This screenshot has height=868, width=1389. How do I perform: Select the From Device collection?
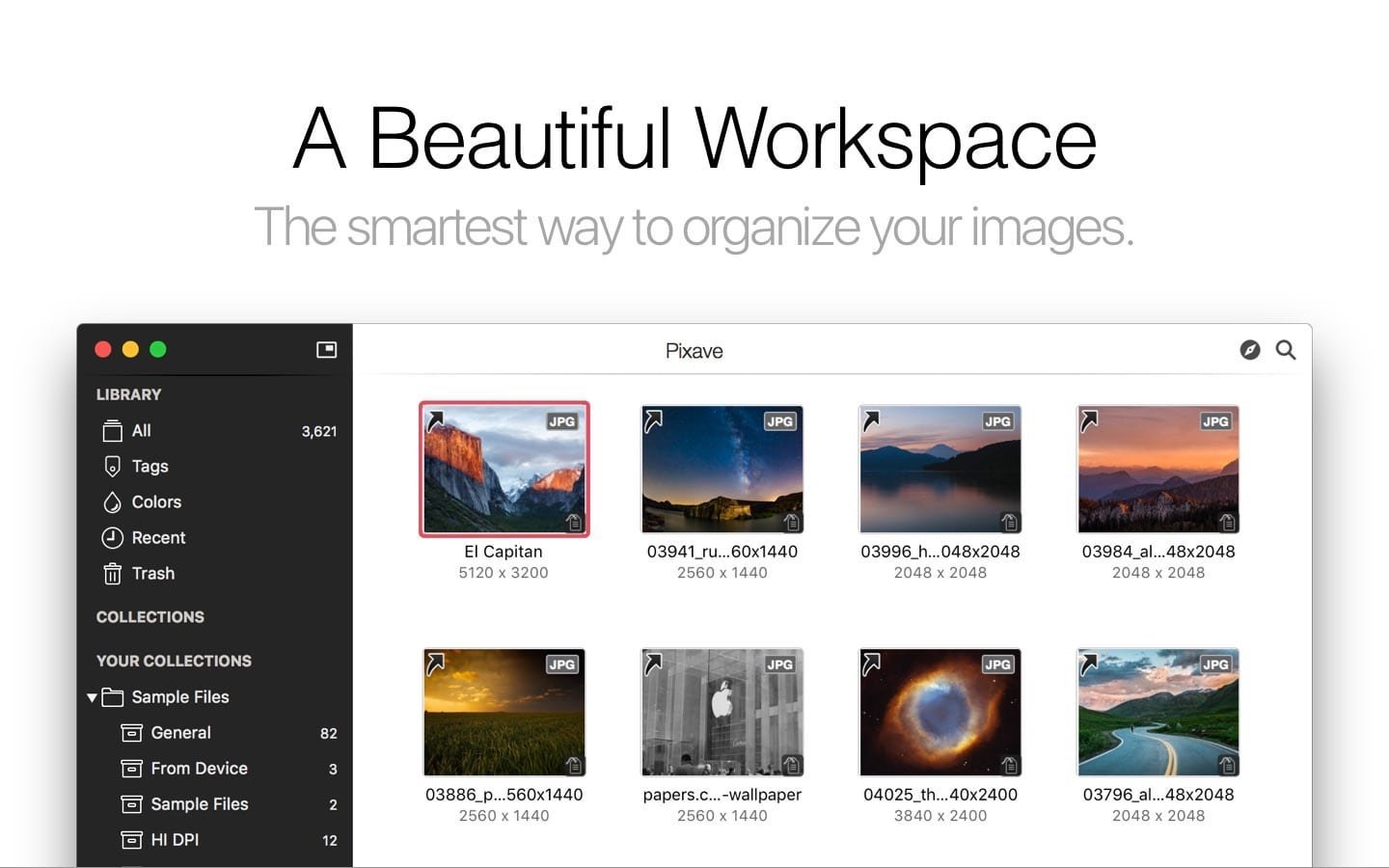coord(199,769)
